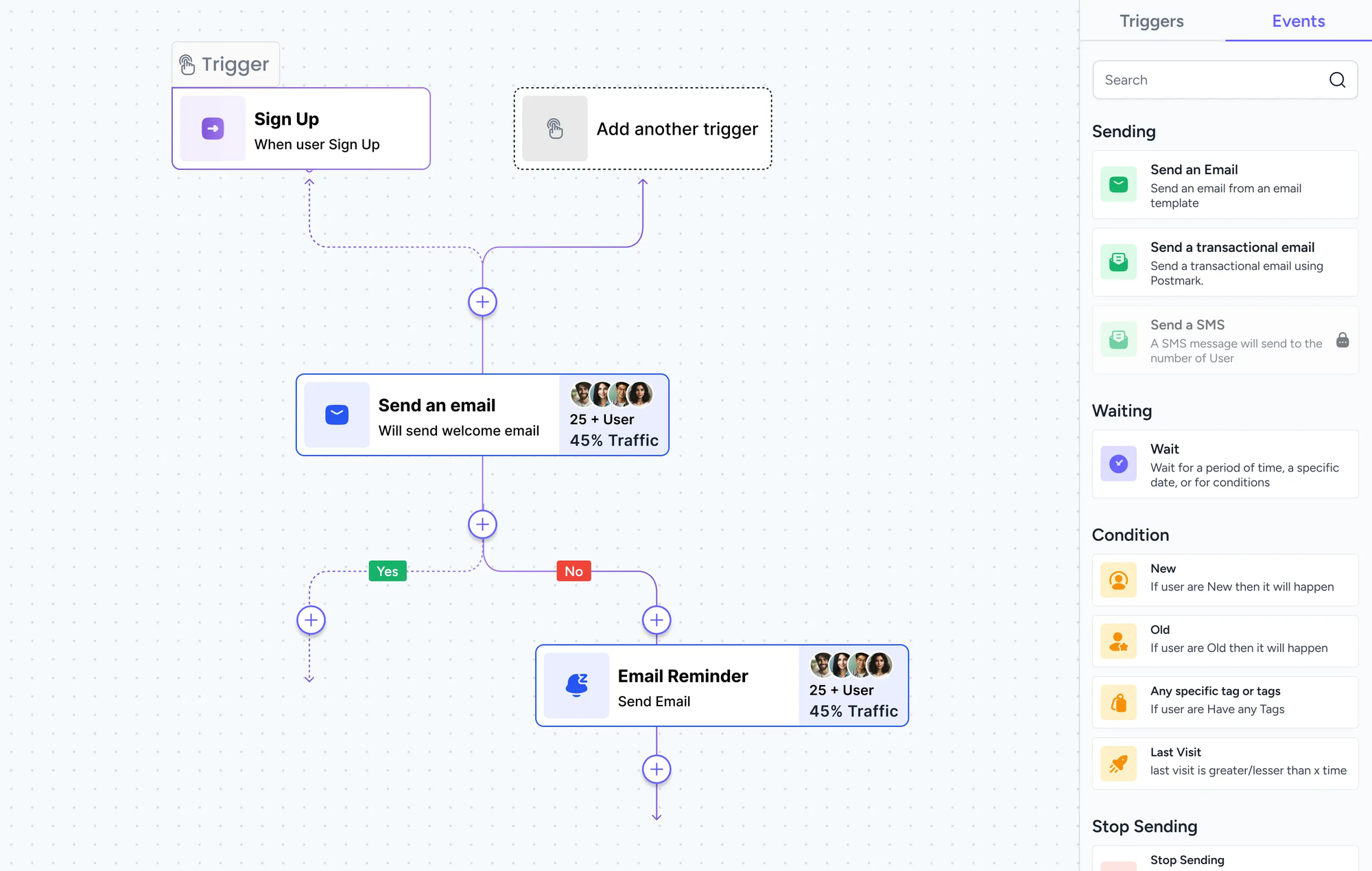The height and width of the screenshot is (871, 1372).
Task: Select the Wait event icon
Action: tap(1118, 463)
